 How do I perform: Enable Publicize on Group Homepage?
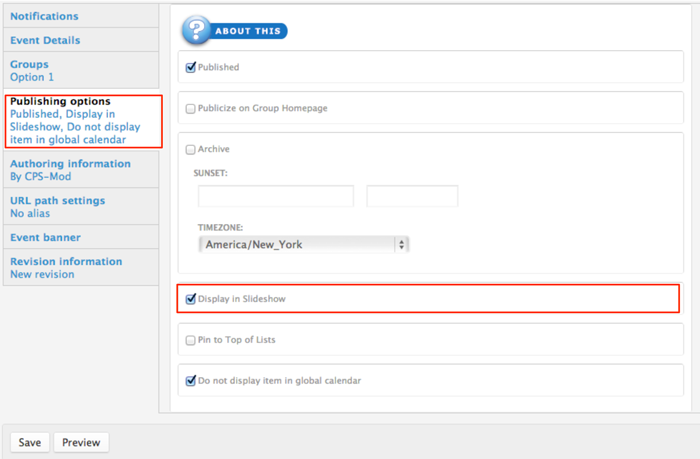[191, 108]
